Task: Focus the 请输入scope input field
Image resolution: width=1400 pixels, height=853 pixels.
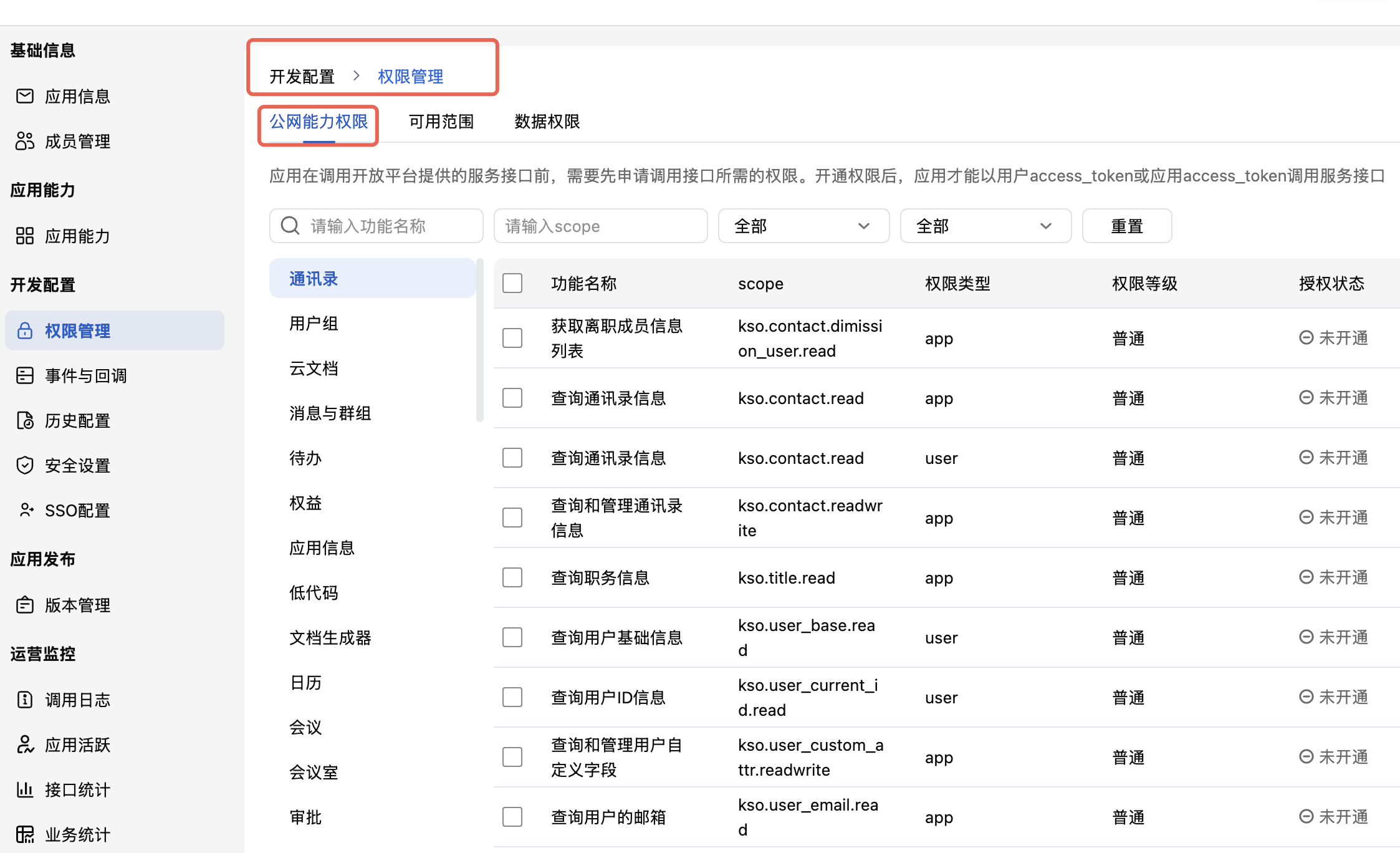Action: [x=600, y=226]
